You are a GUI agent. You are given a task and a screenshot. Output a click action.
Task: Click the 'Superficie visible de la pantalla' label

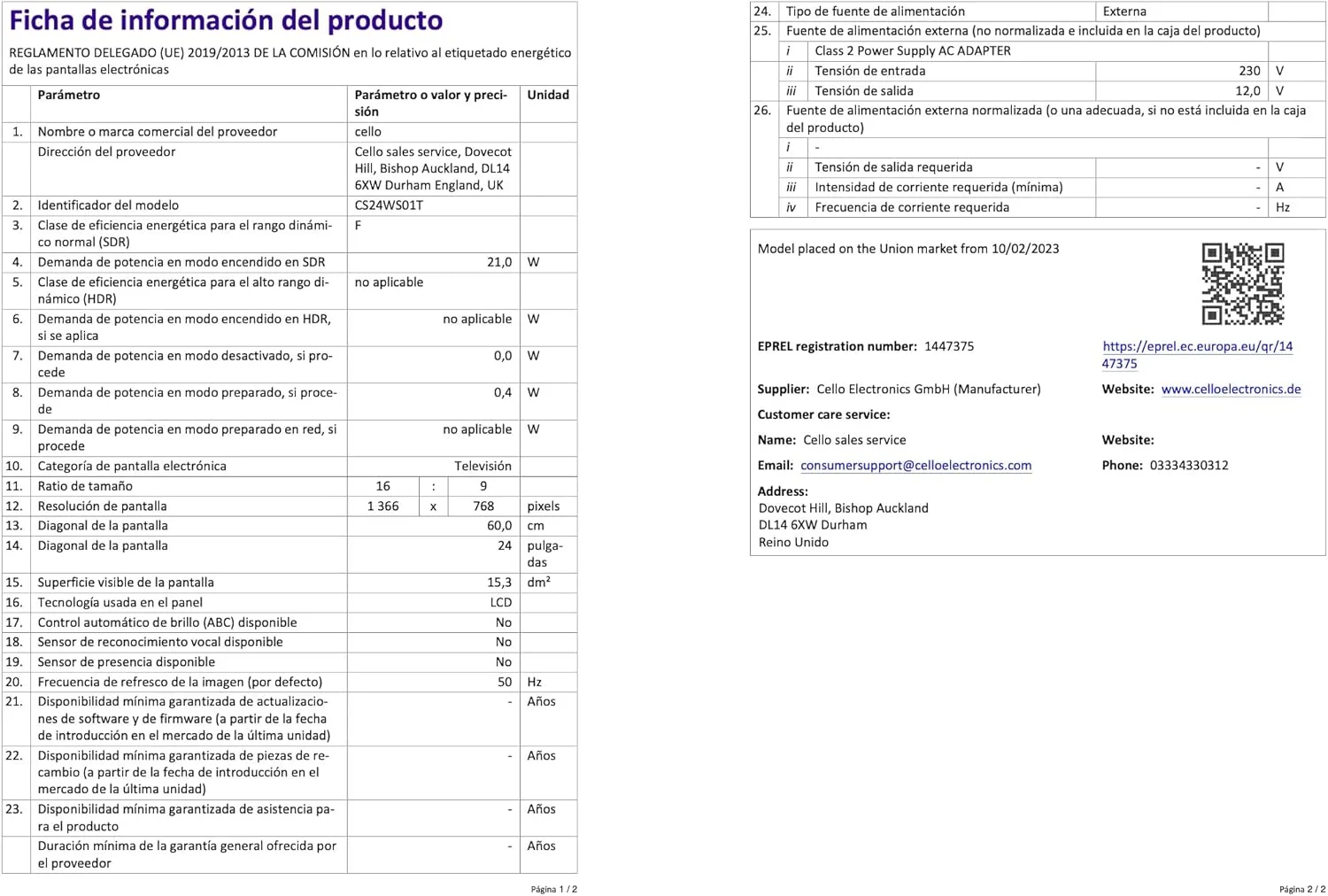tap(126, 583)
